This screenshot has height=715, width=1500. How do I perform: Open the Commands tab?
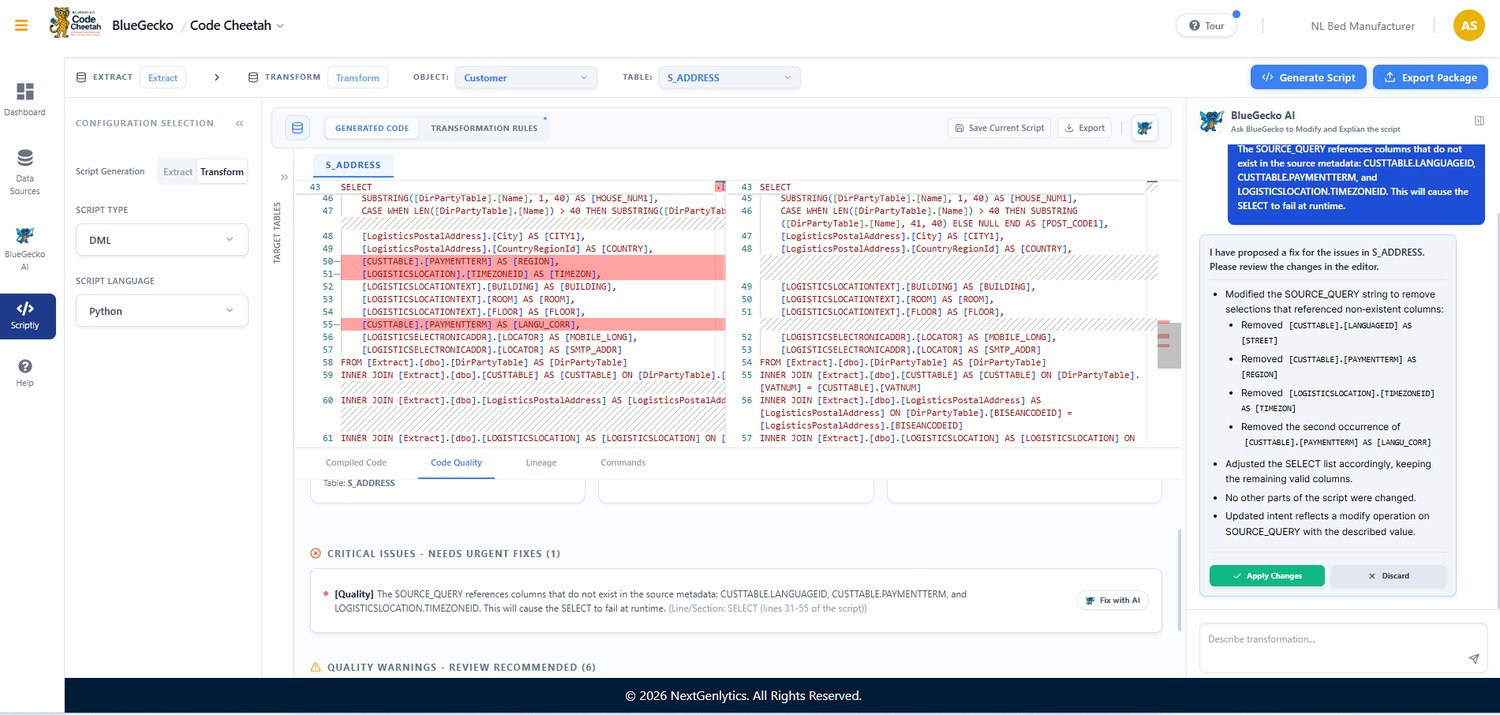pyautogui.click(x=623, y=463)
